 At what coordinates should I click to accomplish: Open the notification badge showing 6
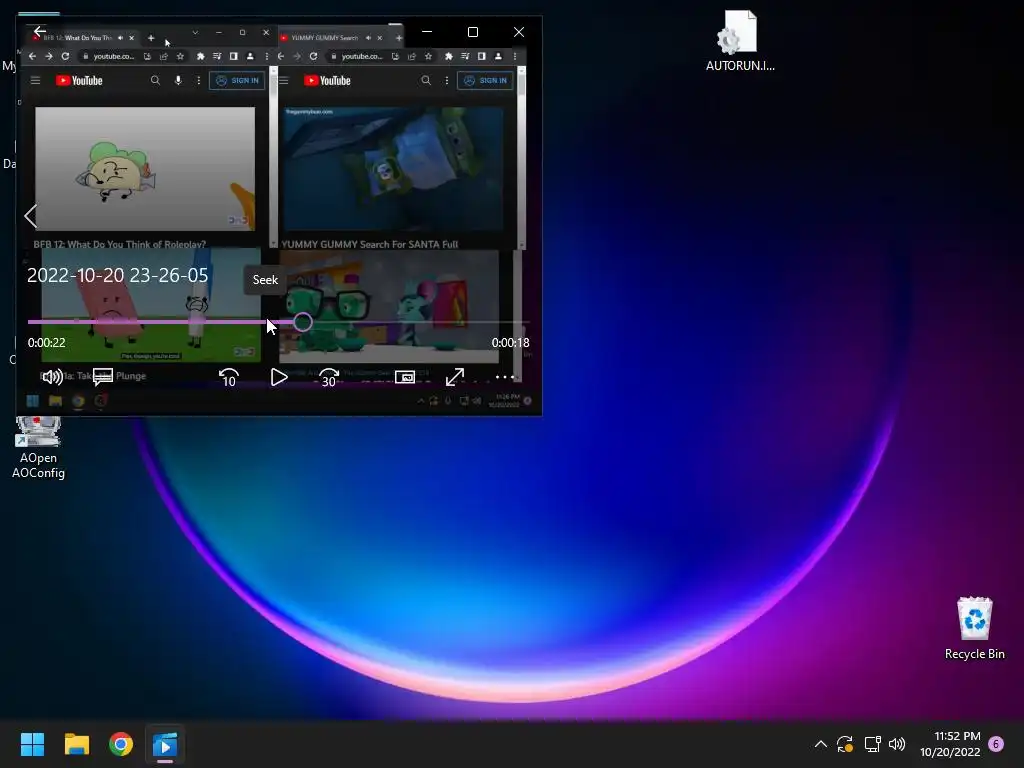coord(996,744)
